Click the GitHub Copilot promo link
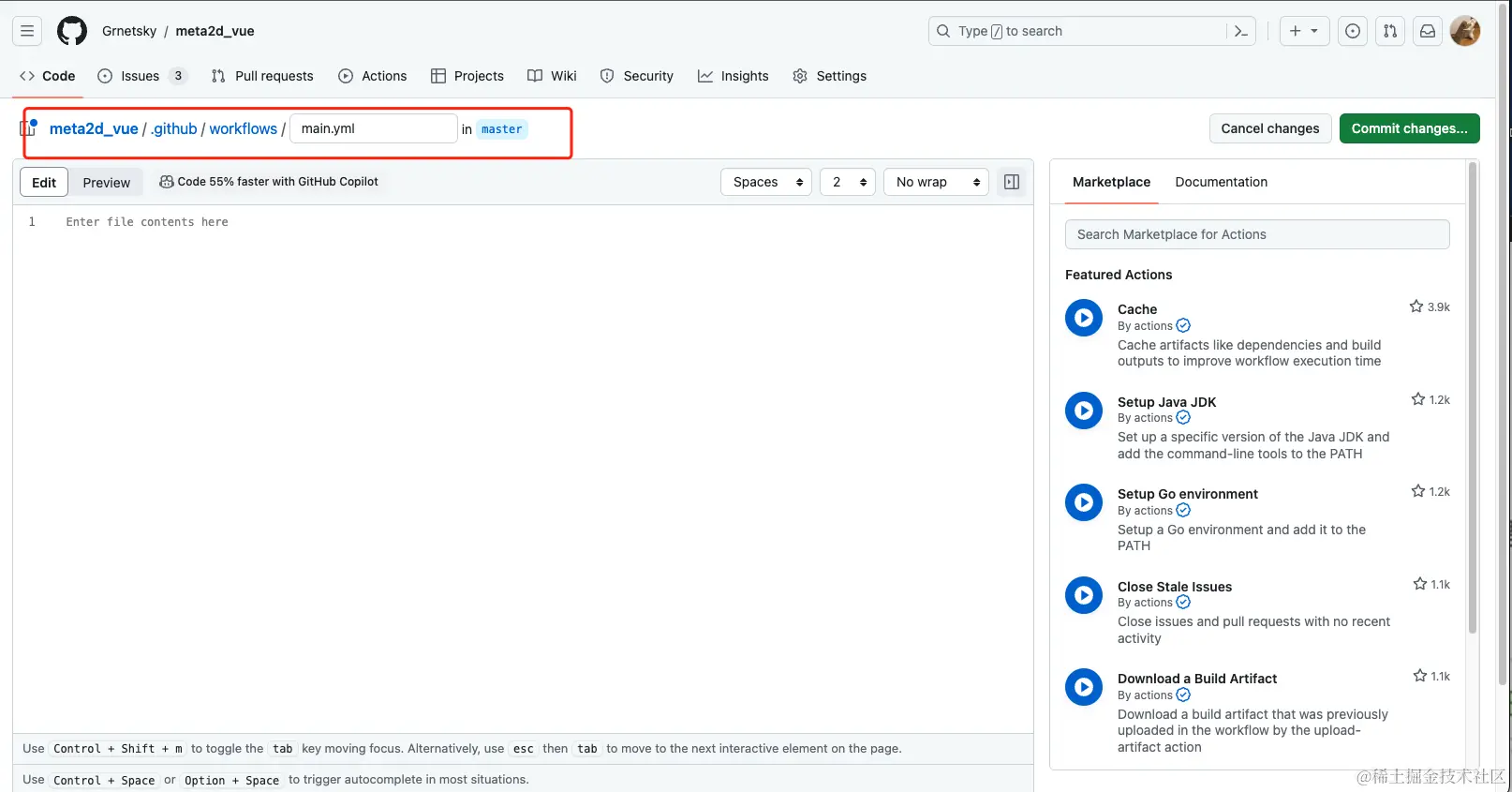The height and width of the screenshot is (792, 1512). (269, 182)
